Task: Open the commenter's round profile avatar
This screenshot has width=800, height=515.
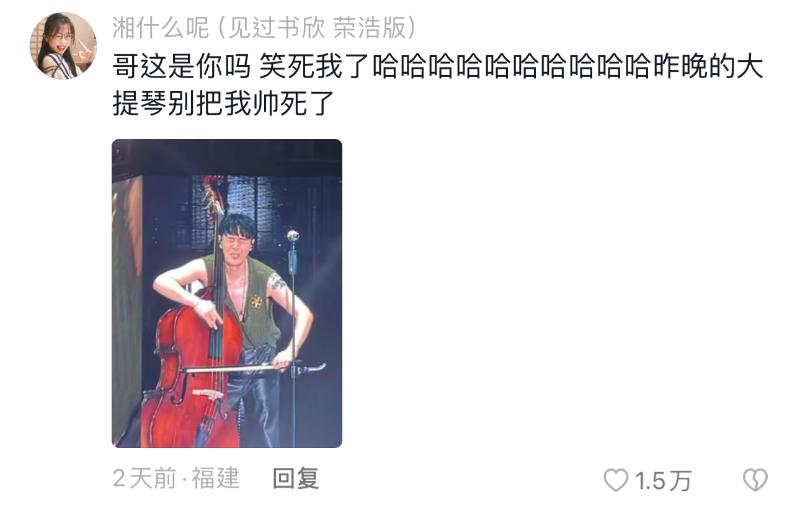Action: [63, 46]
